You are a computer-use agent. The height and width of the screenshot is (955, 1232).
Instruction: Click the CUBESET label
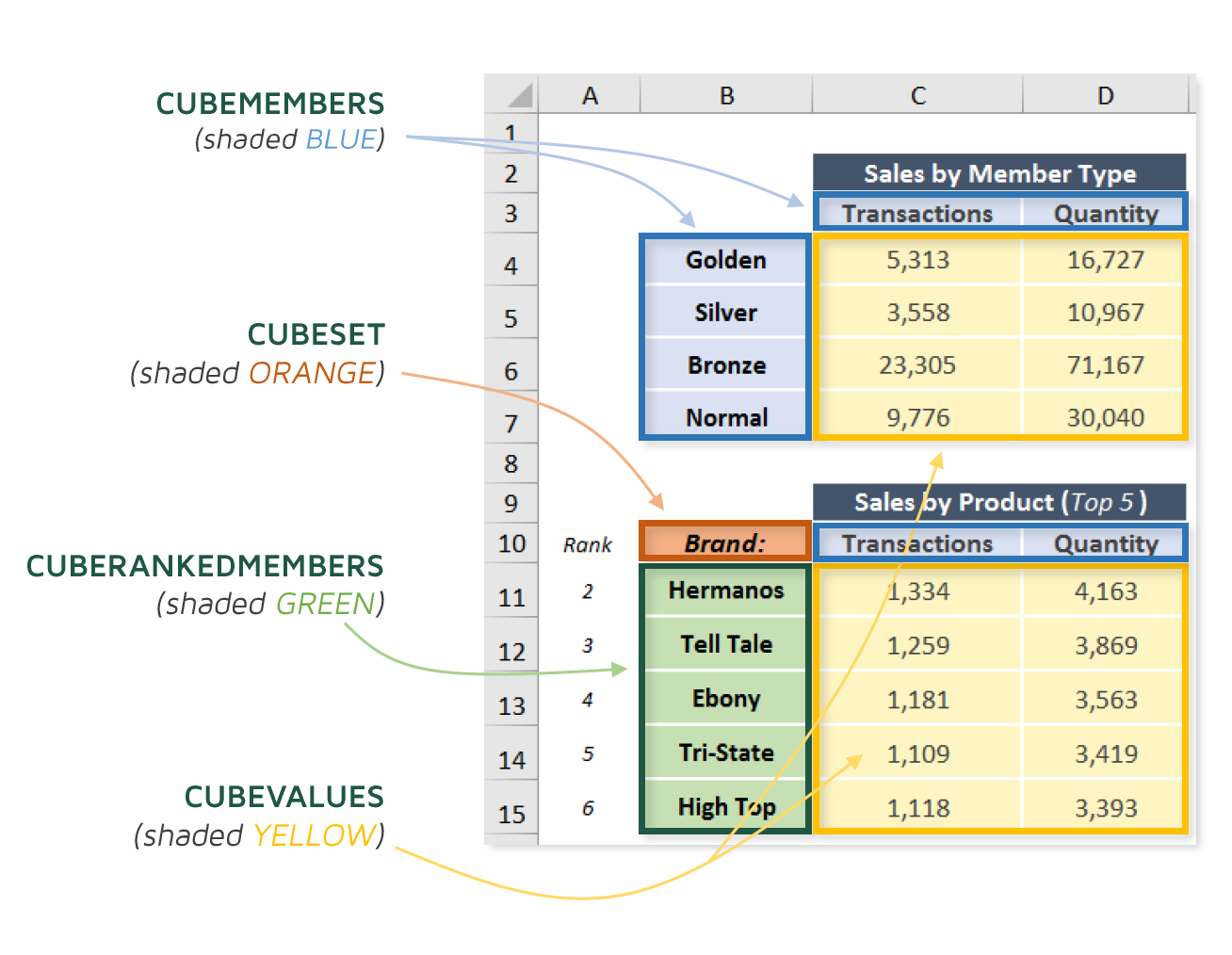[316, 334]
